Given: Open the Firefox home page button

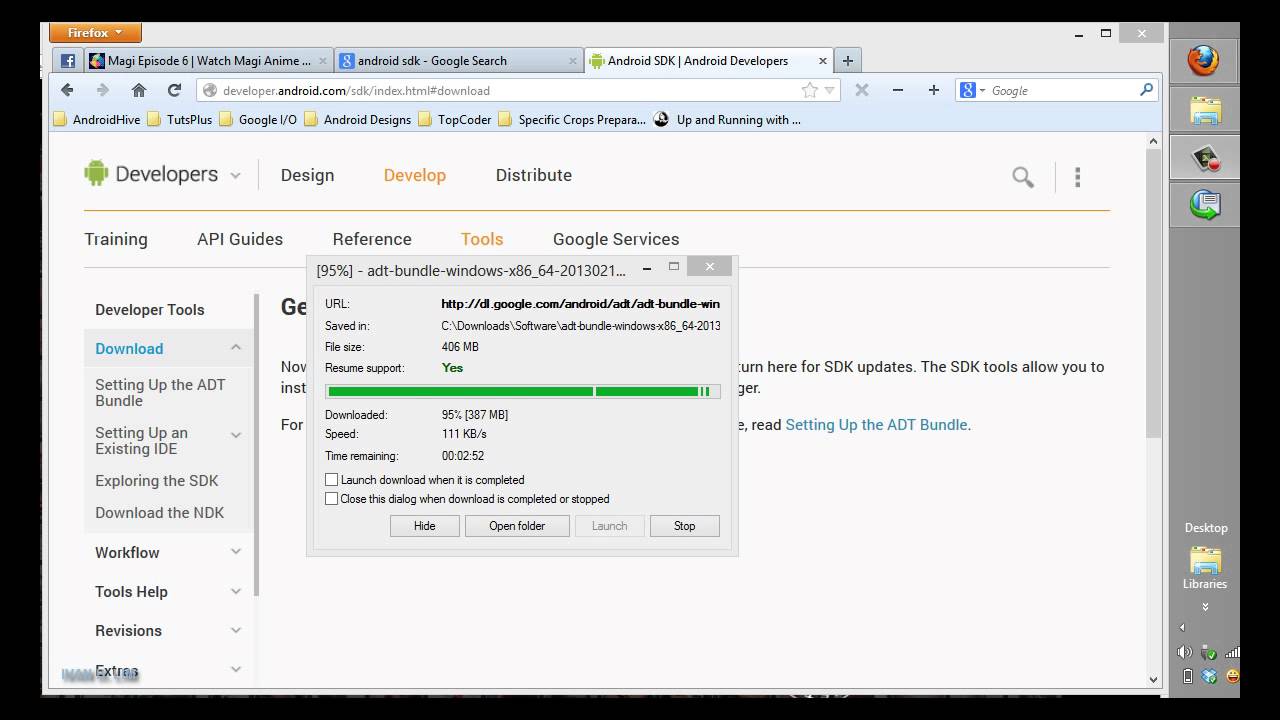Looking at the screenshot, I should click(x=139, y=90).
